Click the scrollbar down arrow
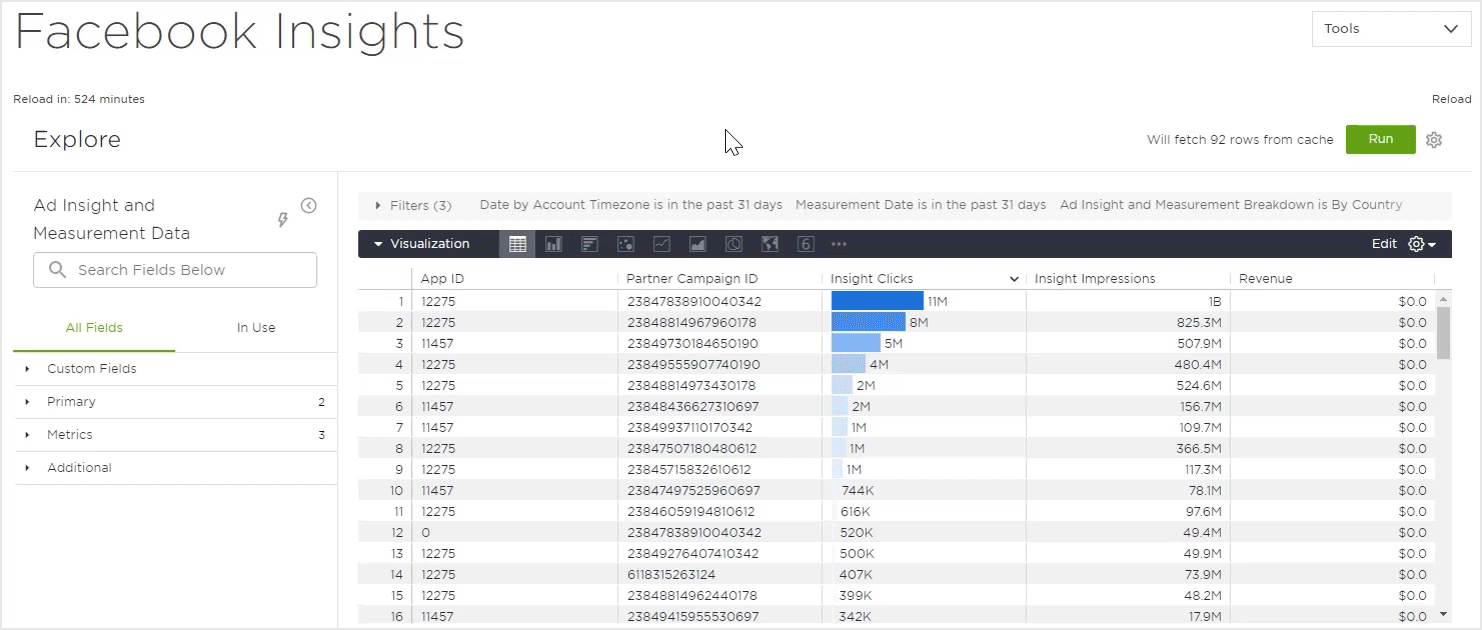 coord(1443,613)
